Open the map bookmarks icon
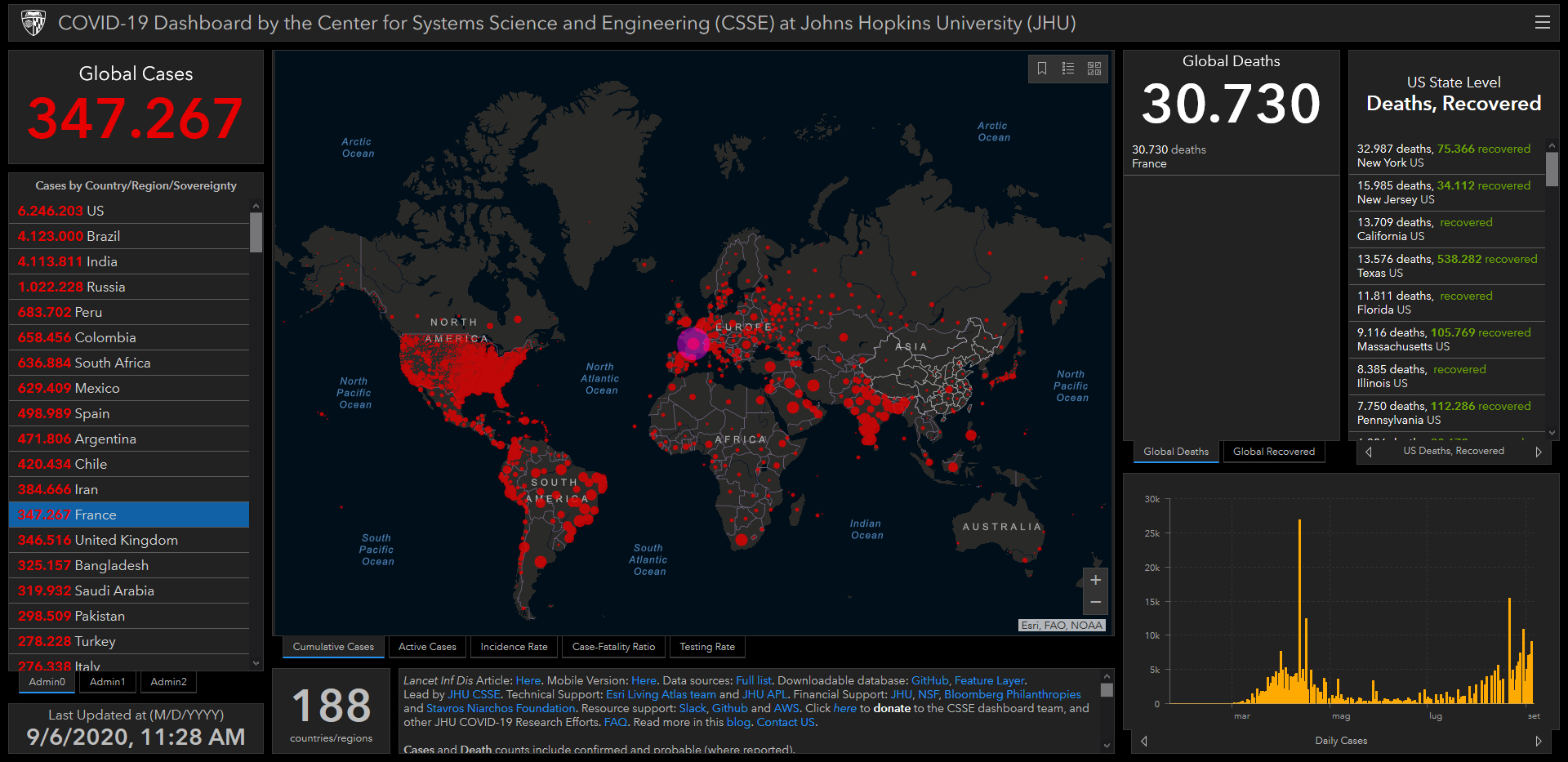This screenshot has width=1568, height=762. tap(1042, 69)
